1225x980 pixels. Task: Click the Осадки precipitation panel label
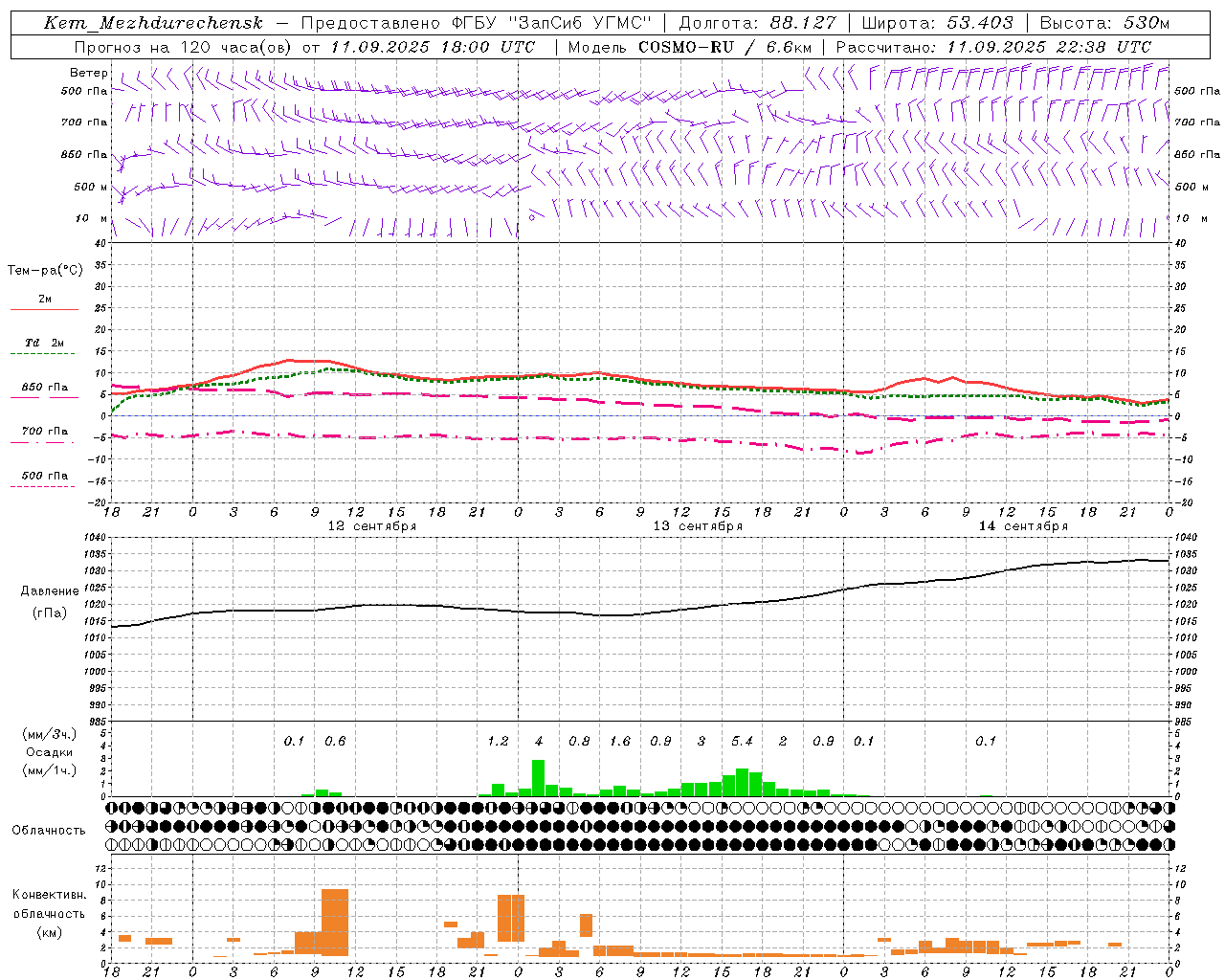tap(48, 752)
